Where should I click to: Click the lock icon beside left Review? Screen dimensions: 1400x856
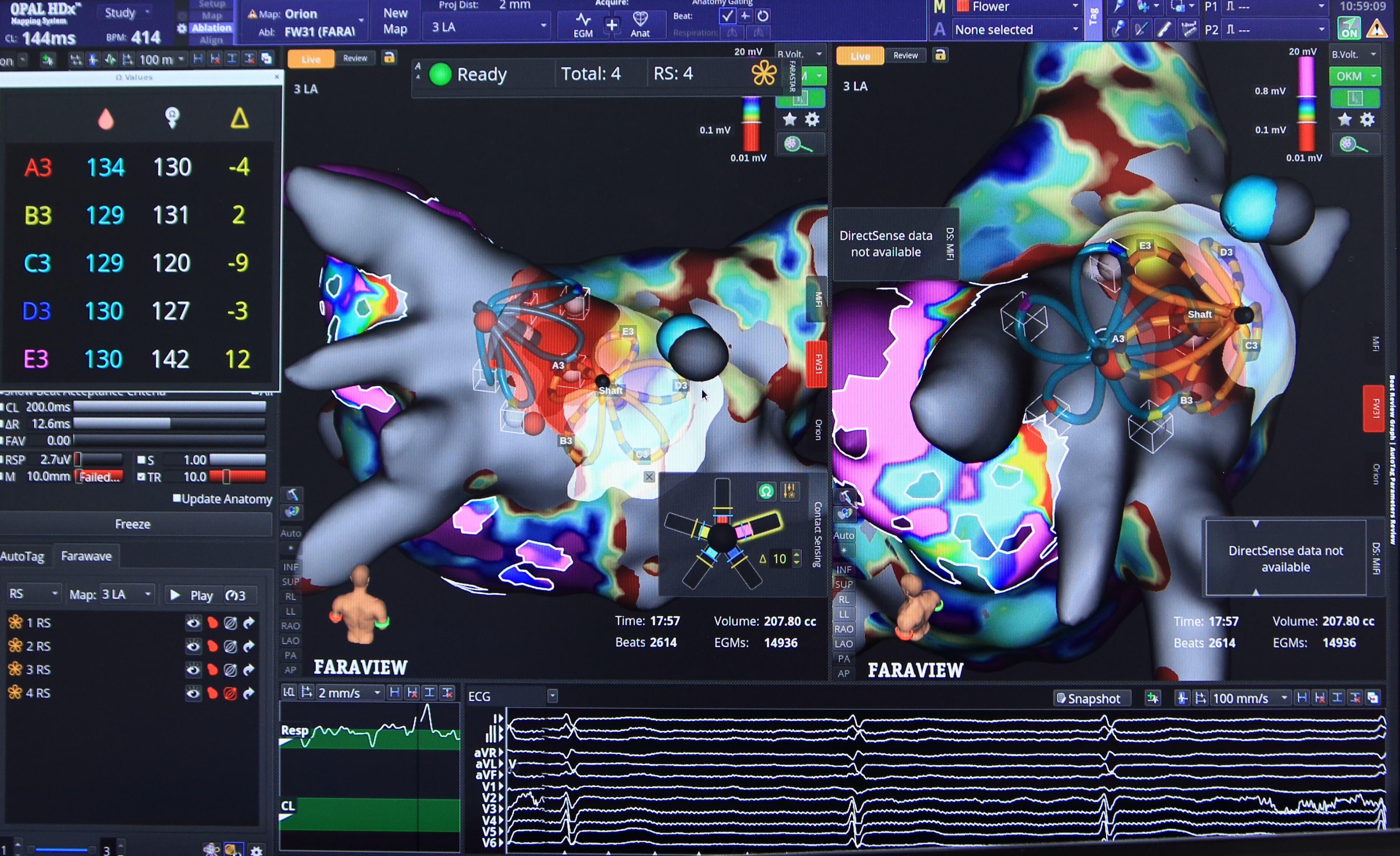389,57
